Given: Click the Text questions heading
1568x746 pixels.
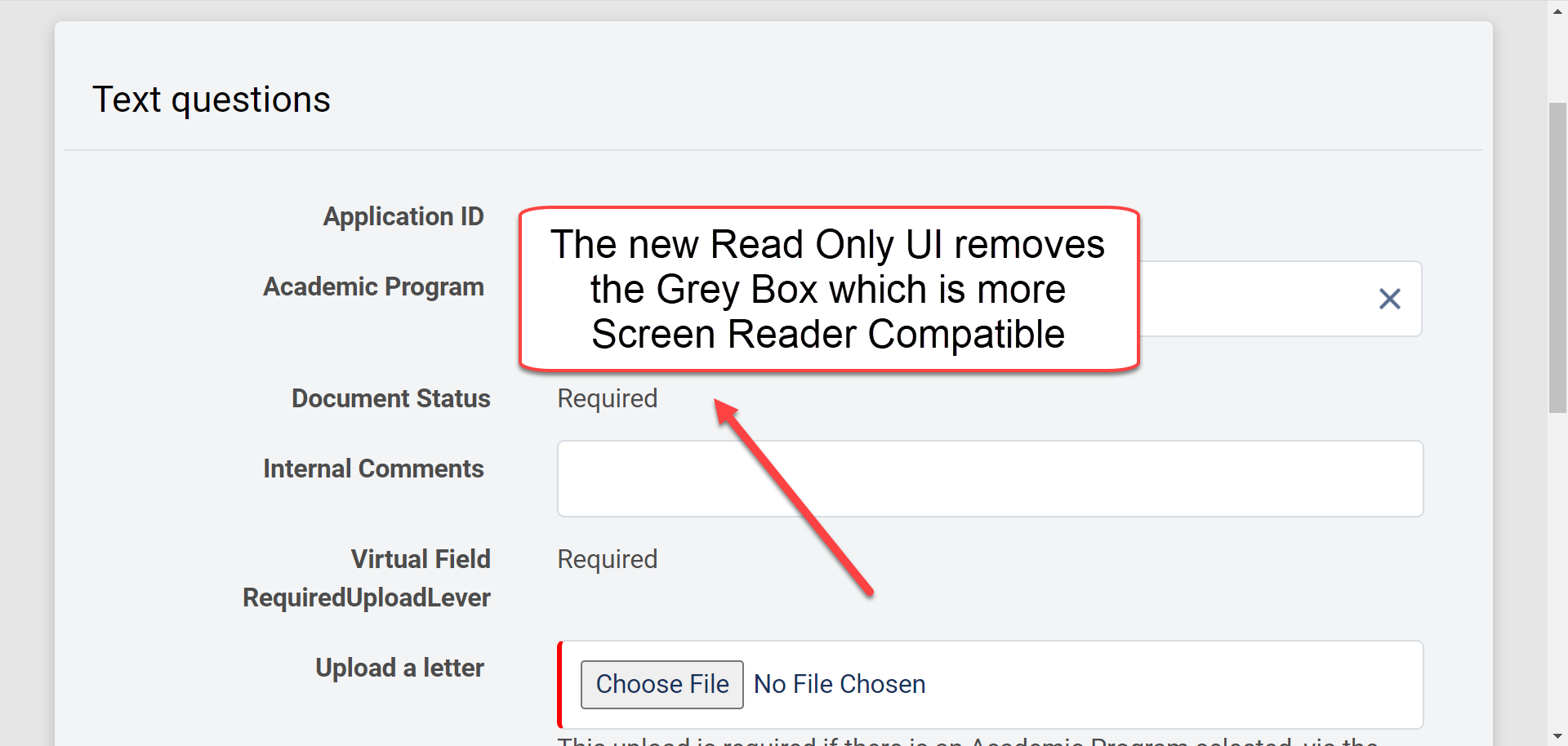Looking at the screenshot, I should point(212,100).
